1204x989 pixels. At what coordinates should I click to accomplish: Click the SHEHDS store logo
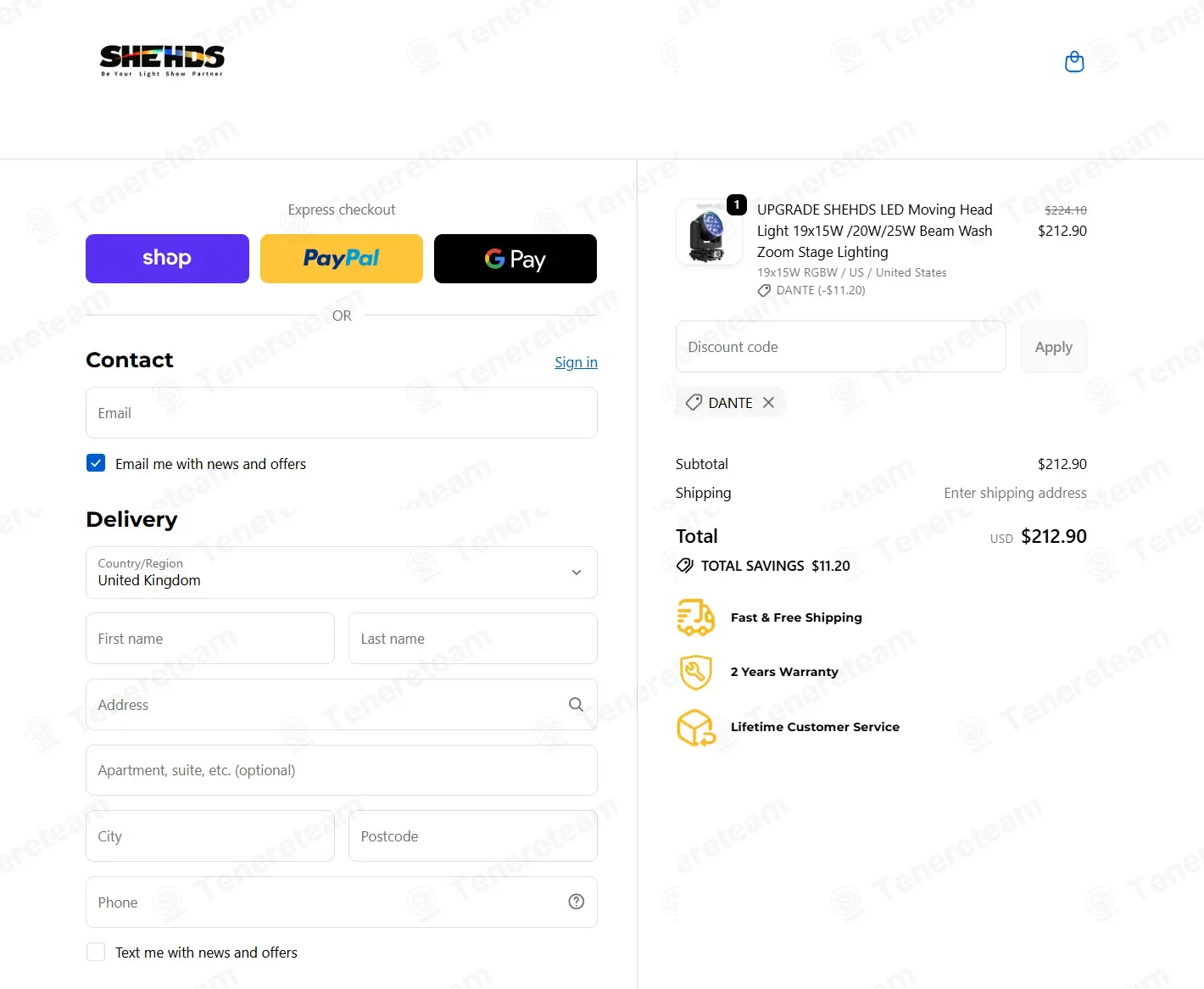162,61
